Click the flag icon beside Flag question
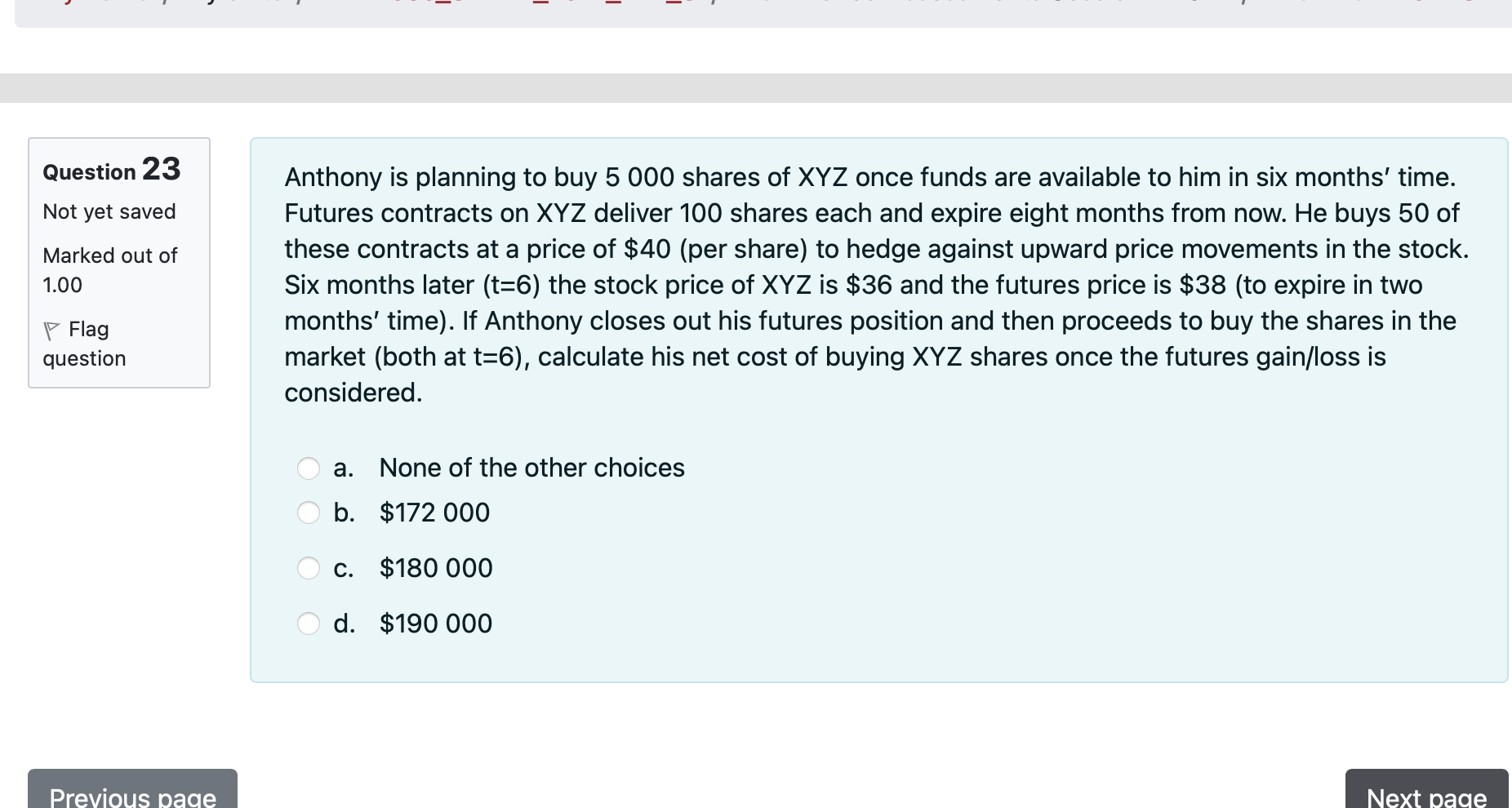 click(x=51, y=329)
